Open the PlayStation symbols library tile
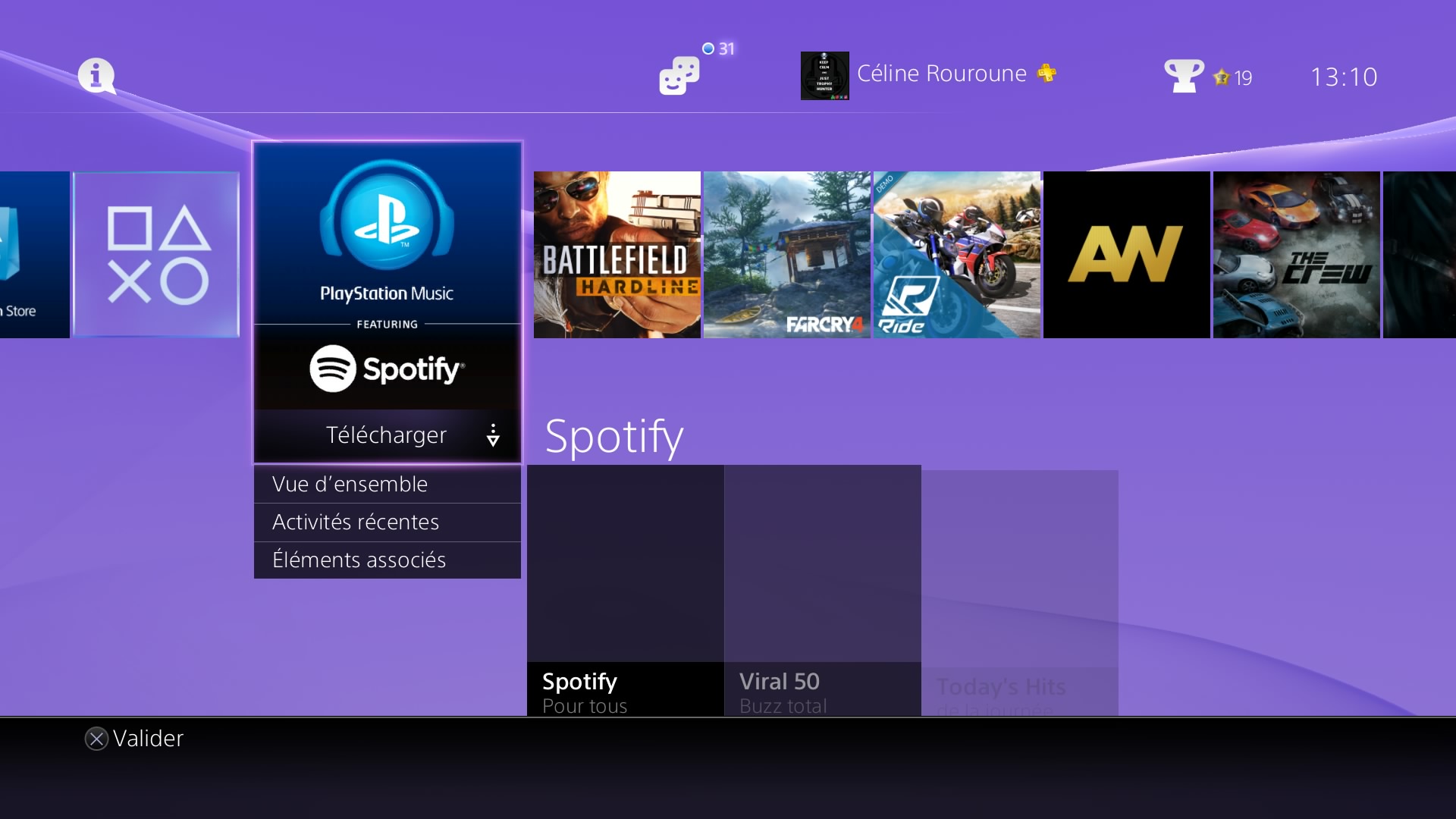 (157, 255)
